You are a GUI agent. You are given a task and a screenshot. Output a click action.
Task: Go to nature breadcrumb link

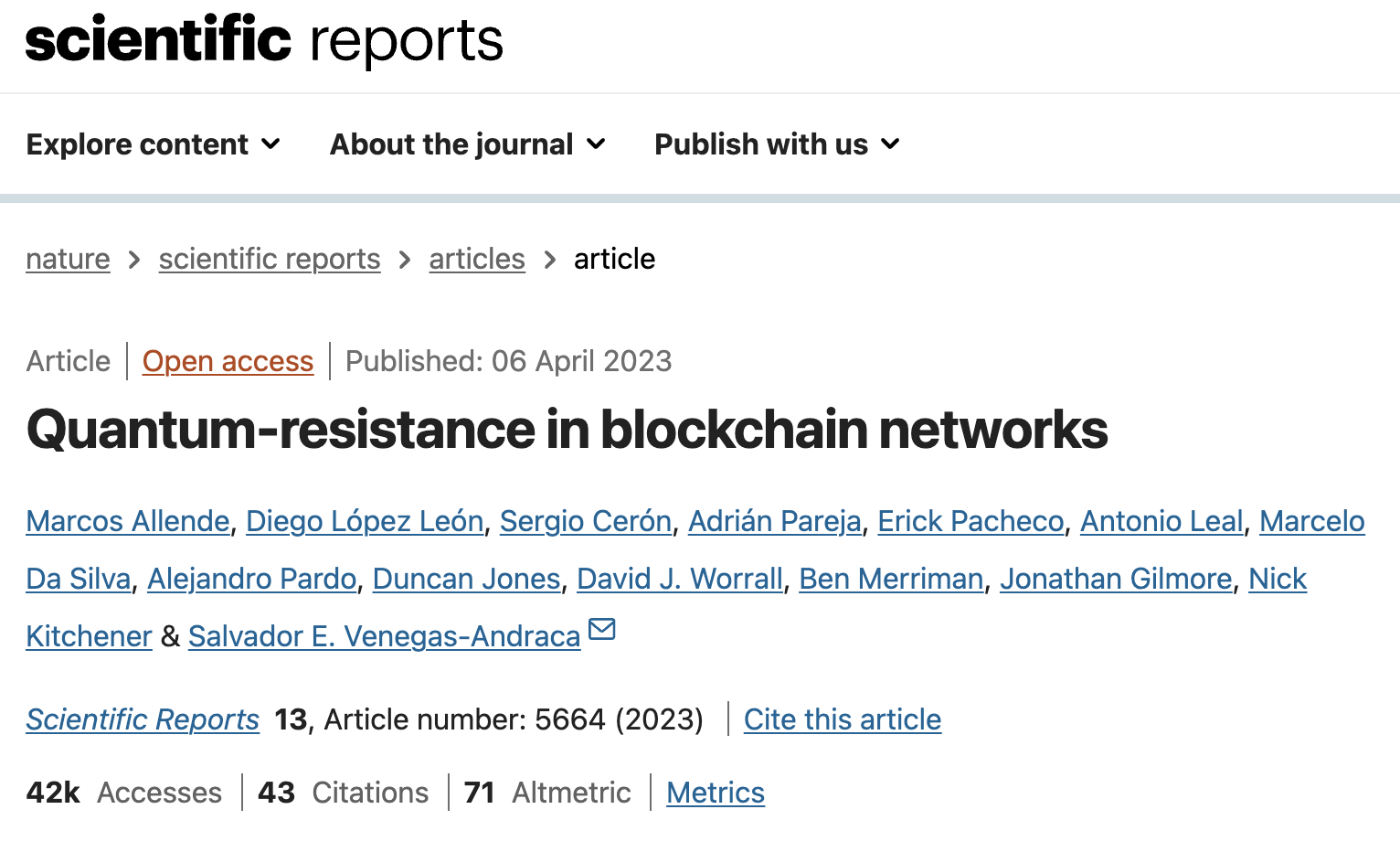tap(68, 259)
